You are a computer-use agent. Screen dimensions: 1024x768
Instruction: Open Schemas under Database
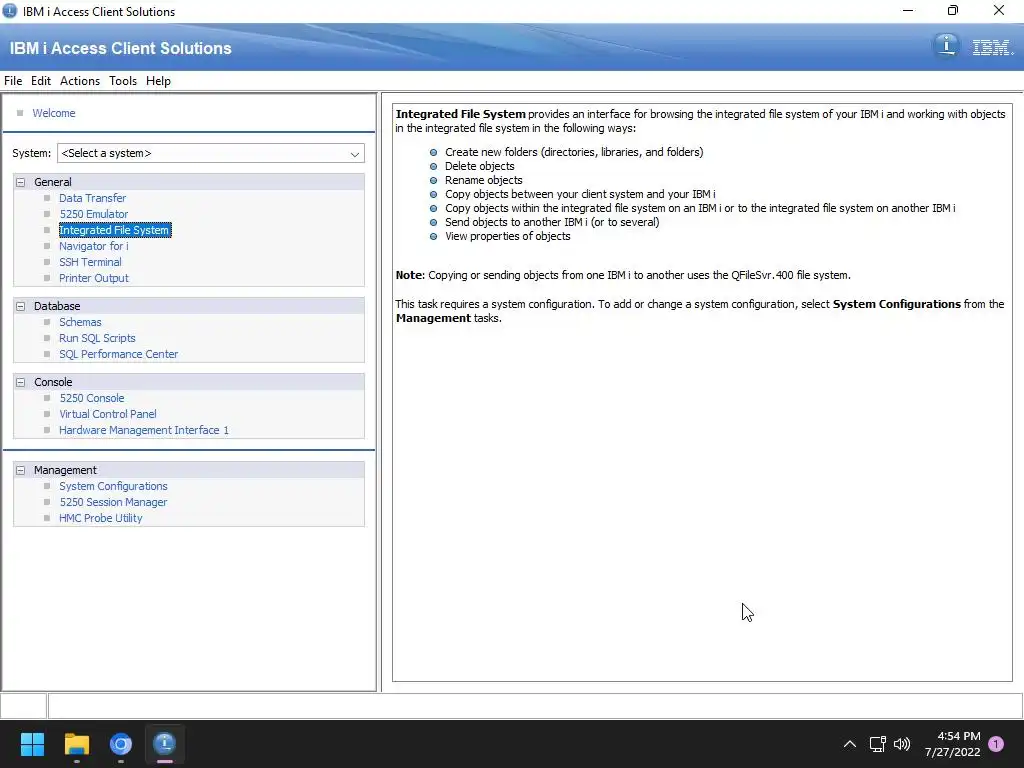click(x=80, y=322)
